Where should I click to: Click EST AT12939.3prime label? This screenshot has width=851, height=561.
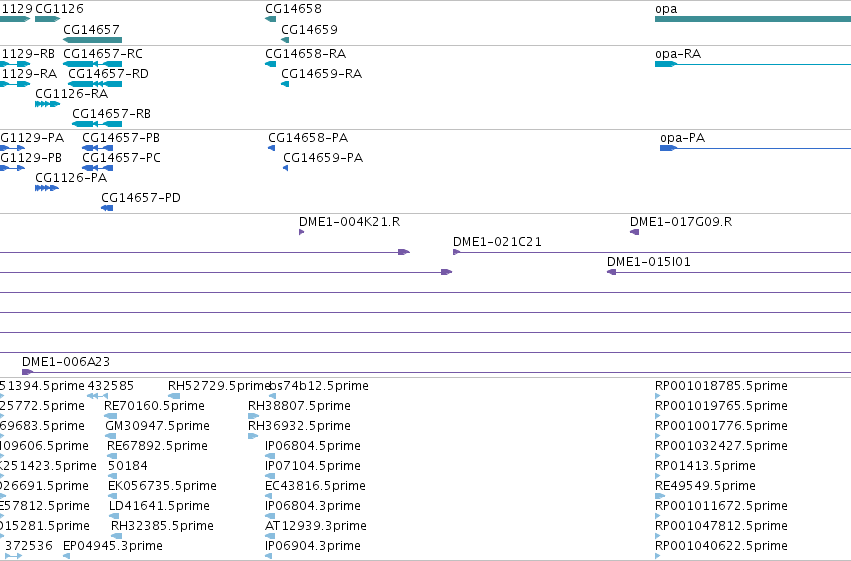[x=316, y=526]
